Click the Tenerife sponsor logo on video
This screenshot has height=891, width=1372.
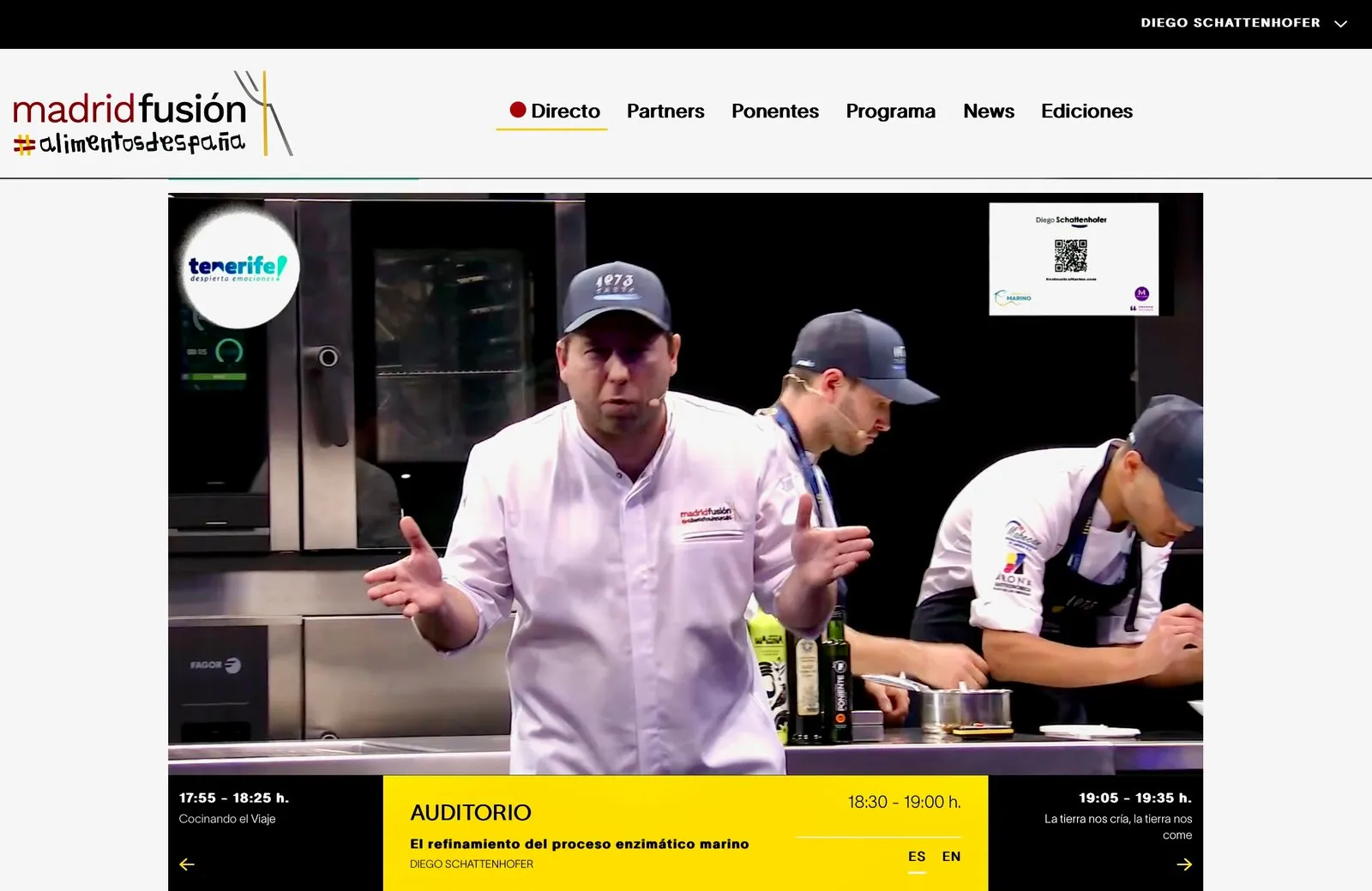238,269
